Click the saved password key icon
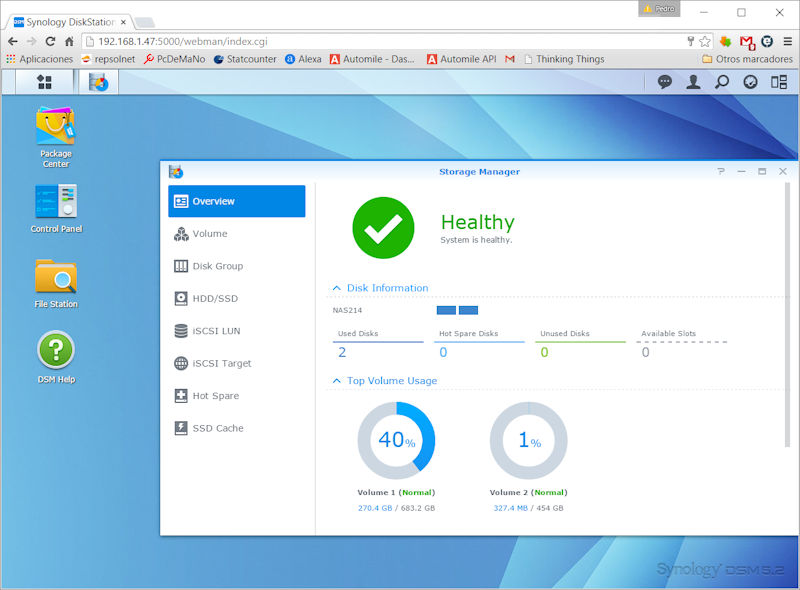800x590 pixels. (x=690, y=41)
